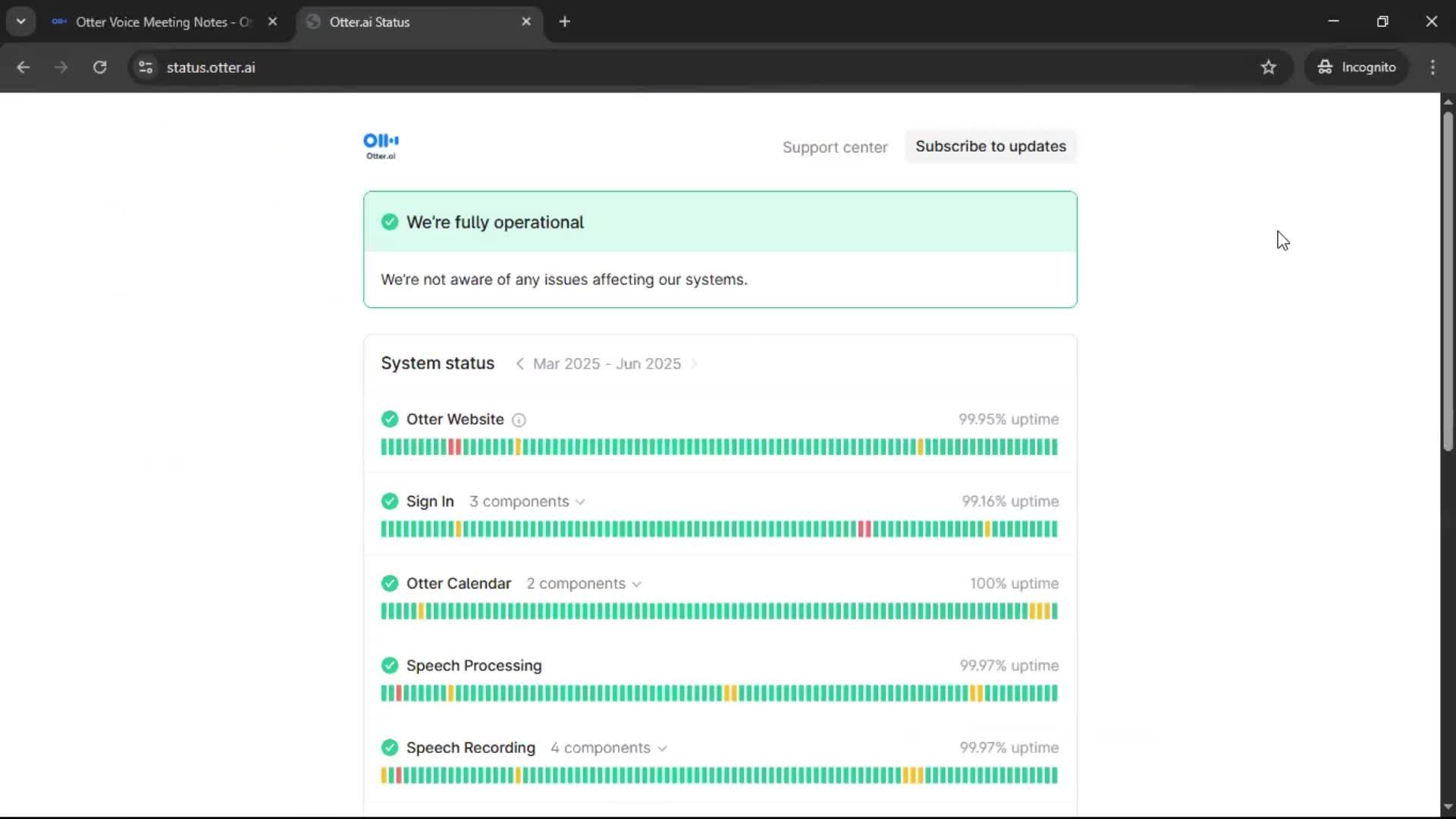Click the green check beside Otter Website
The height and width of the screenshot is (819, 1456).
(390, 419)
